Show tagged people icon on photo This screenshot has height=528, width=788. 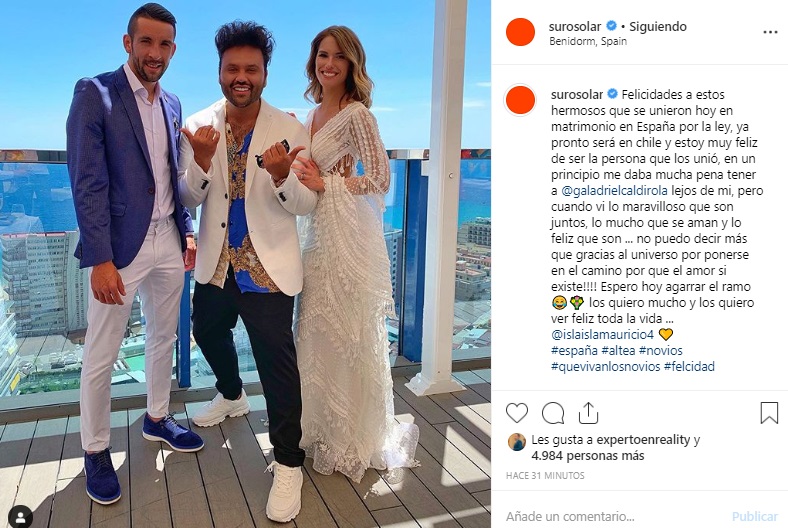[x=21, y=517]
